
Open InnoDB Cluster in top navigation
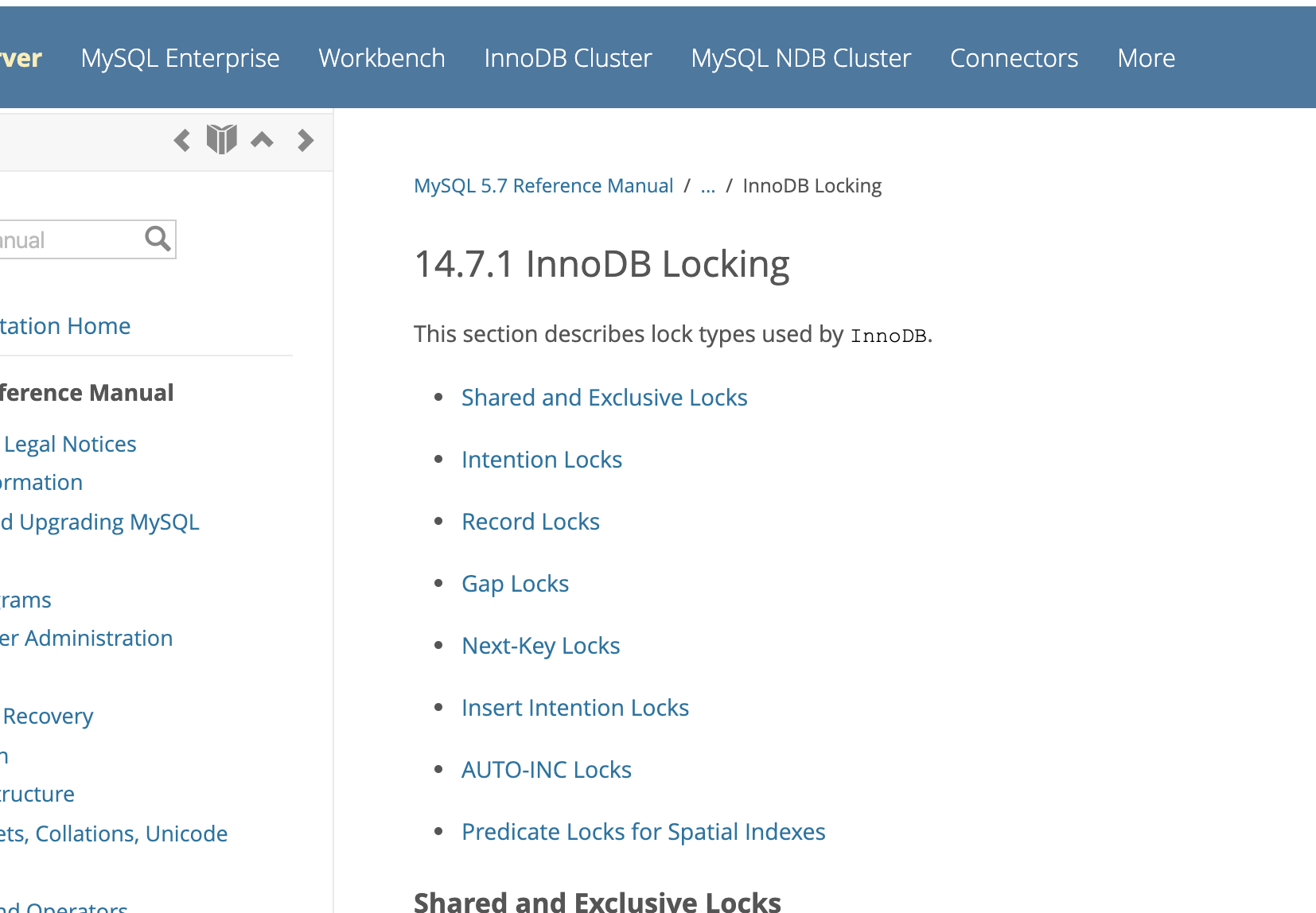coord(568,58)
